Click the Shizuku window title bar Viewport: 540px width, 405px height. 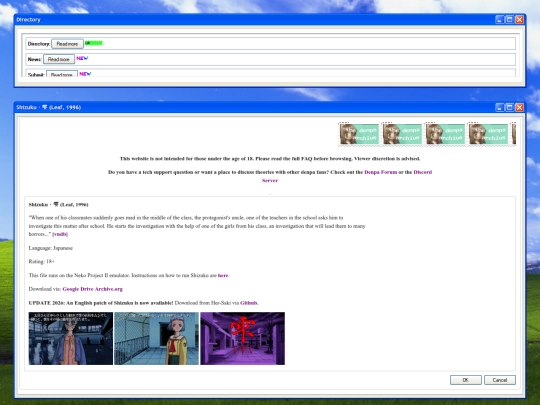(255, 107)
